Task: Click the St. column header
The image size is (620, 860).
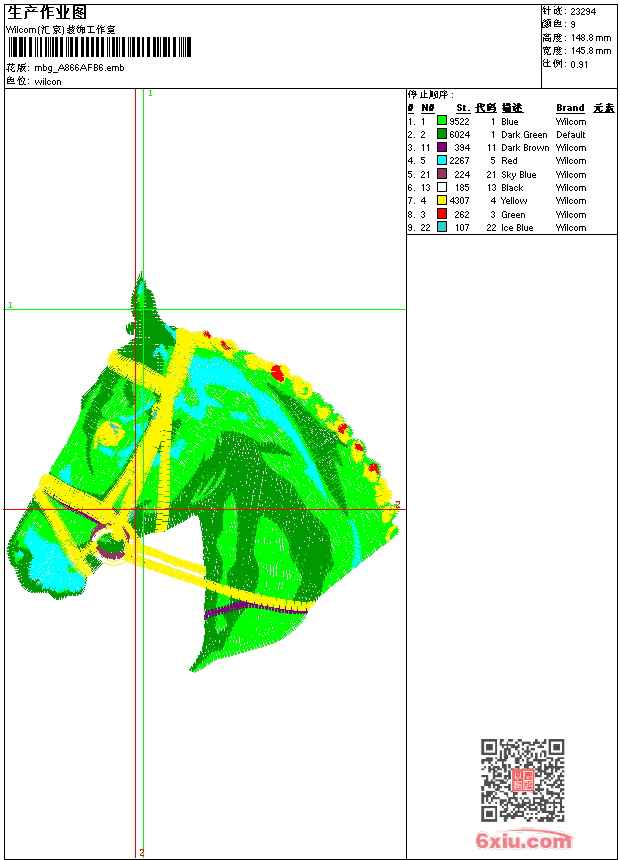Action: pos(462,108)
